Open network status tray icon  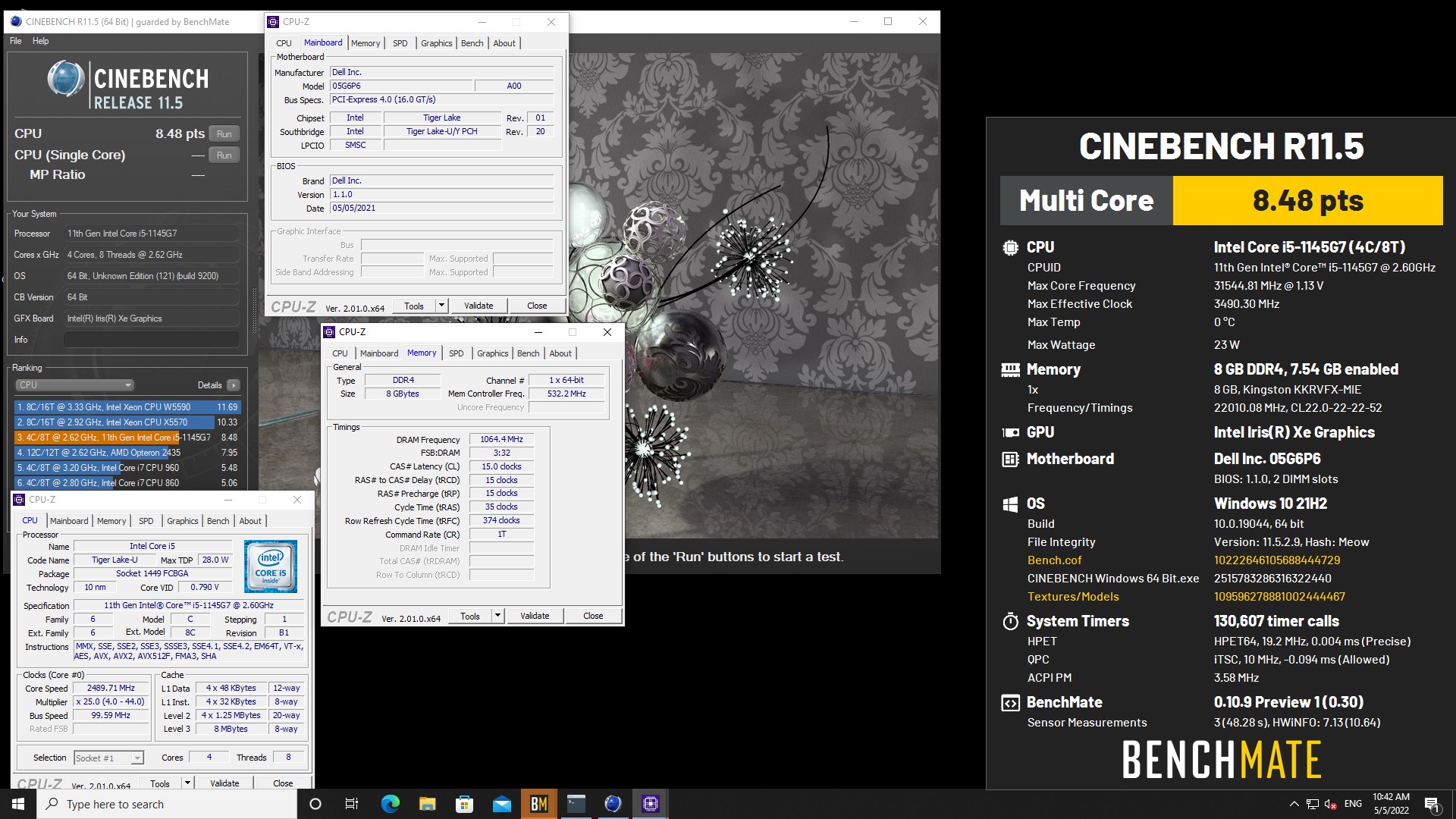pyautogui.click(x=1312, y=804)
